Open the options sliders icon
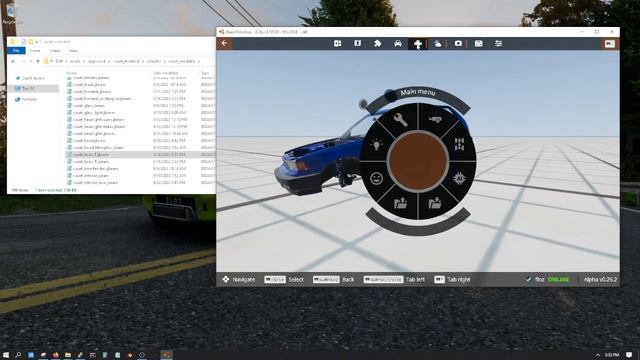Image resolution: width=640 pixels, height=360 pixels. point(498,43)
